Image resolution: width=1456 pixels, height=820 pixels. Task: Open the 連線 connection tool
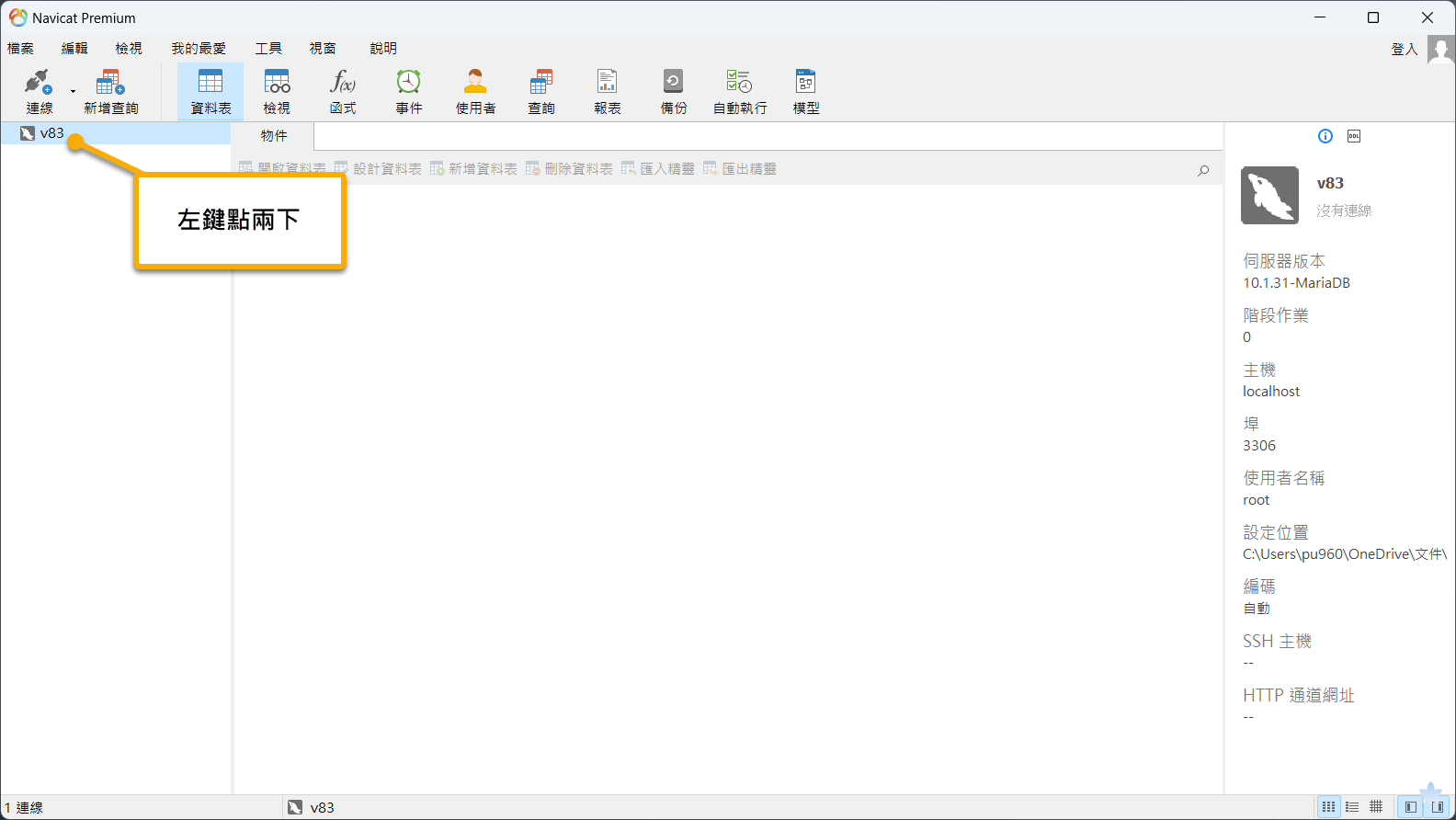pyautogui.click(x=39, y=91)
